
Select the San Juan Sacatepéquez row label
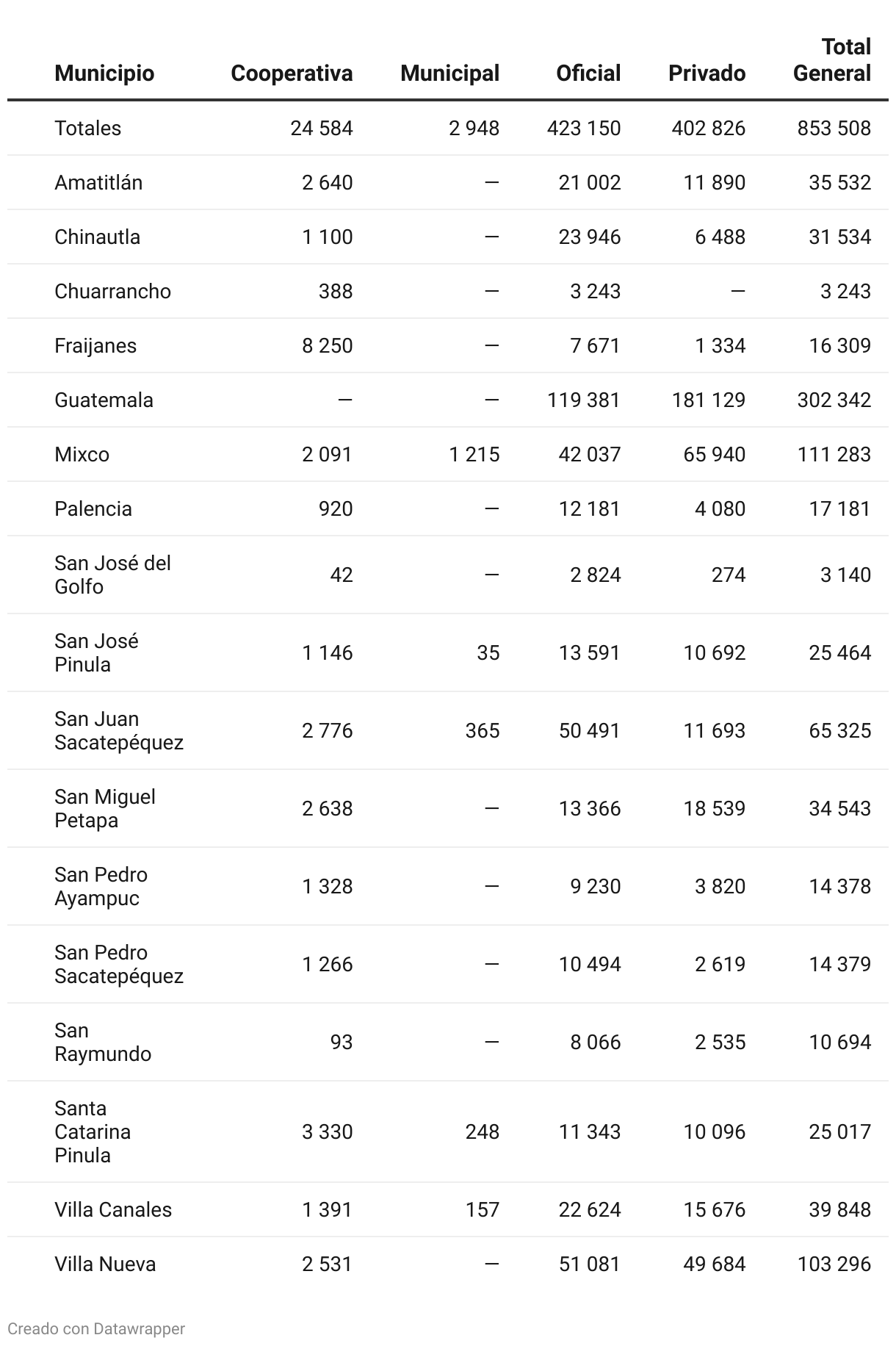click(x=118, y=731)
